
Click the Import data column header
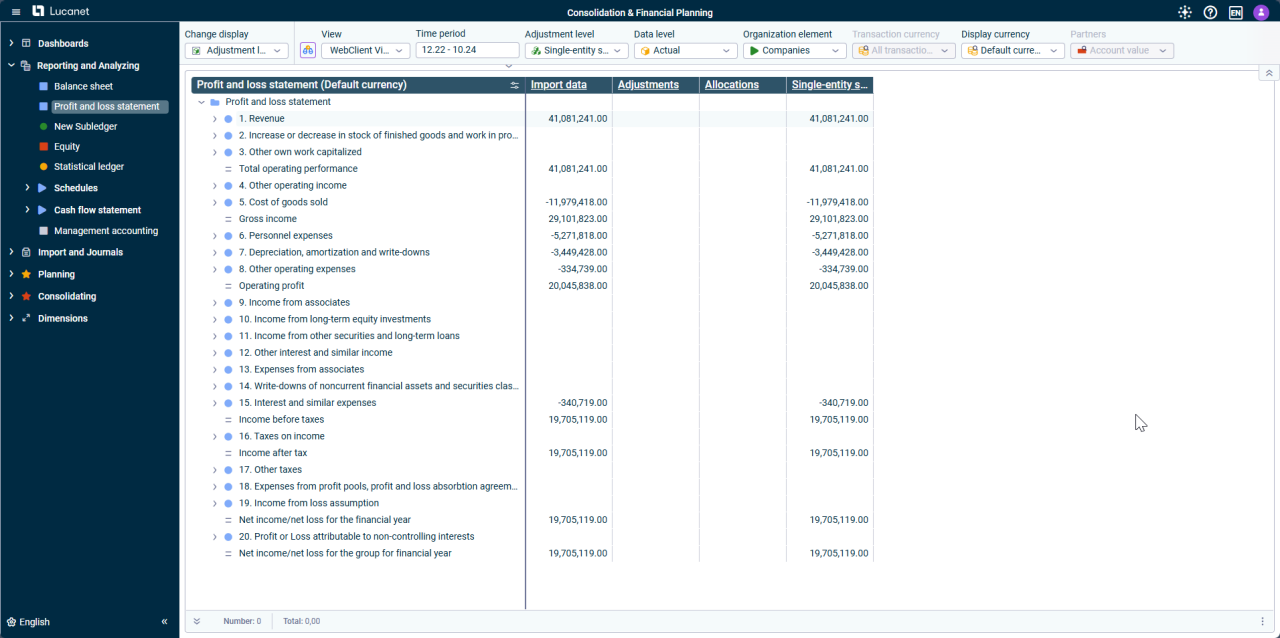[558, 85]
